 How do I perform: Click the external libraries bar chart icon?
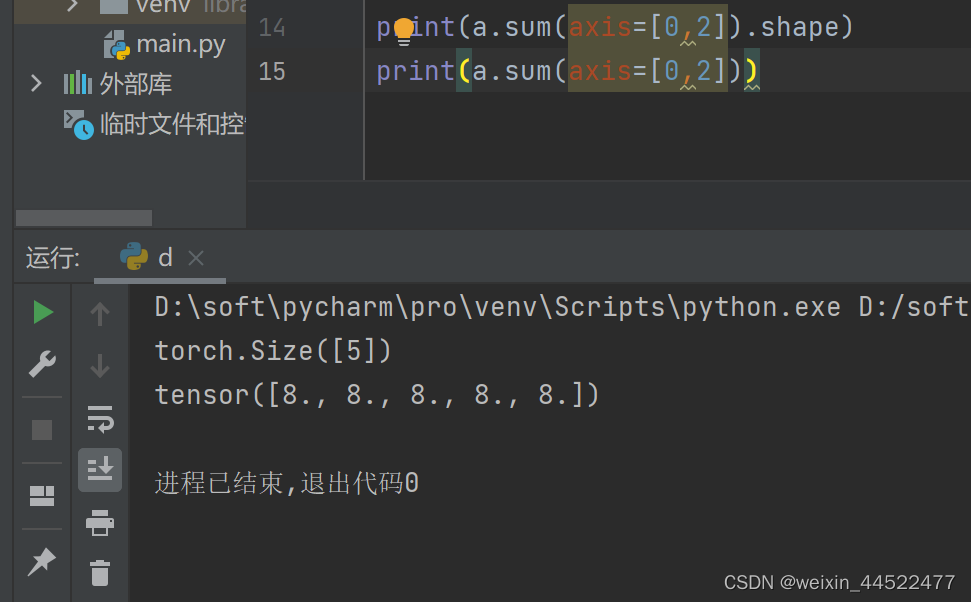coord(77,83)
